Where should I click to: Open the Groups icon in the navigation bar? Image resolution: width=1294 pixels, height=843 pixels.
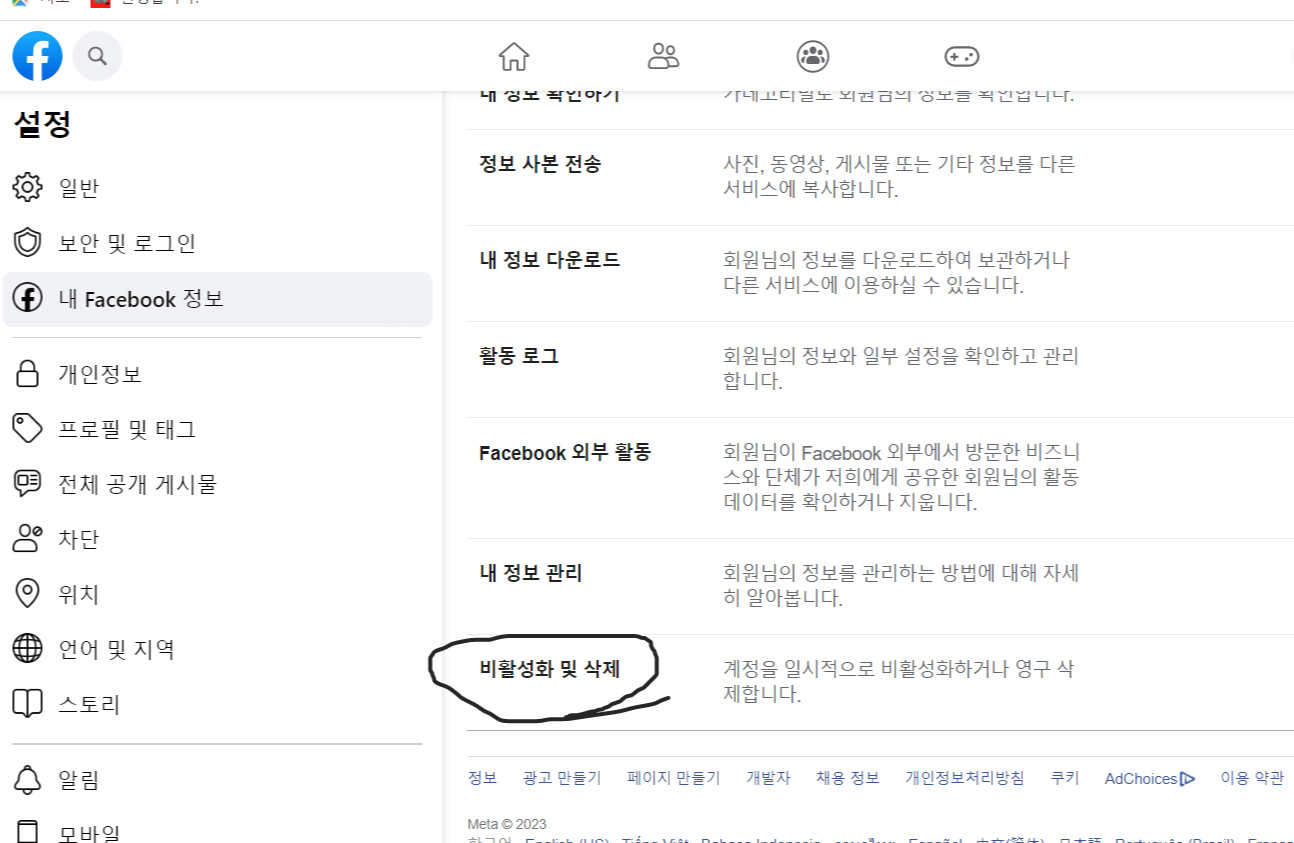(x=812, y=57)
